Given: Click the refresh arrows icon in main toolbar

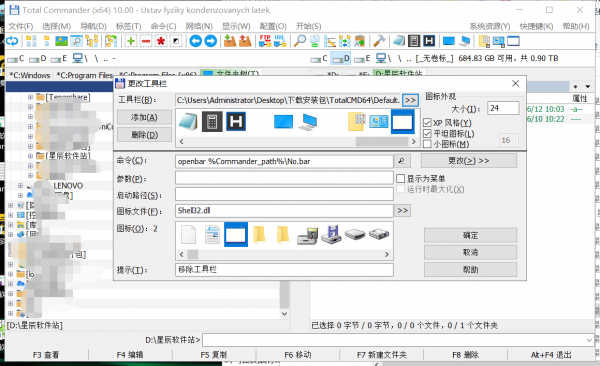Looking at the screenshot, I should click(12, 41).
